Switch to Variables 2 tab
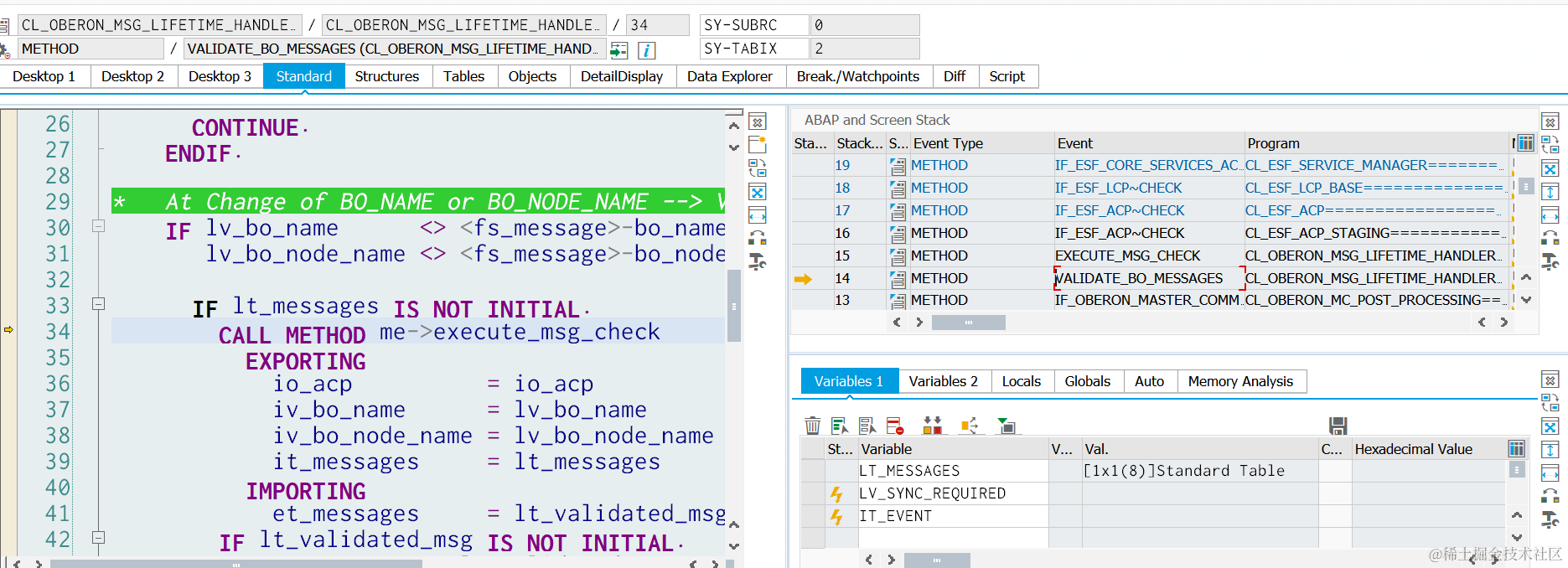The height and width of the screenshot is (568, 1568). tap(943, 381)
